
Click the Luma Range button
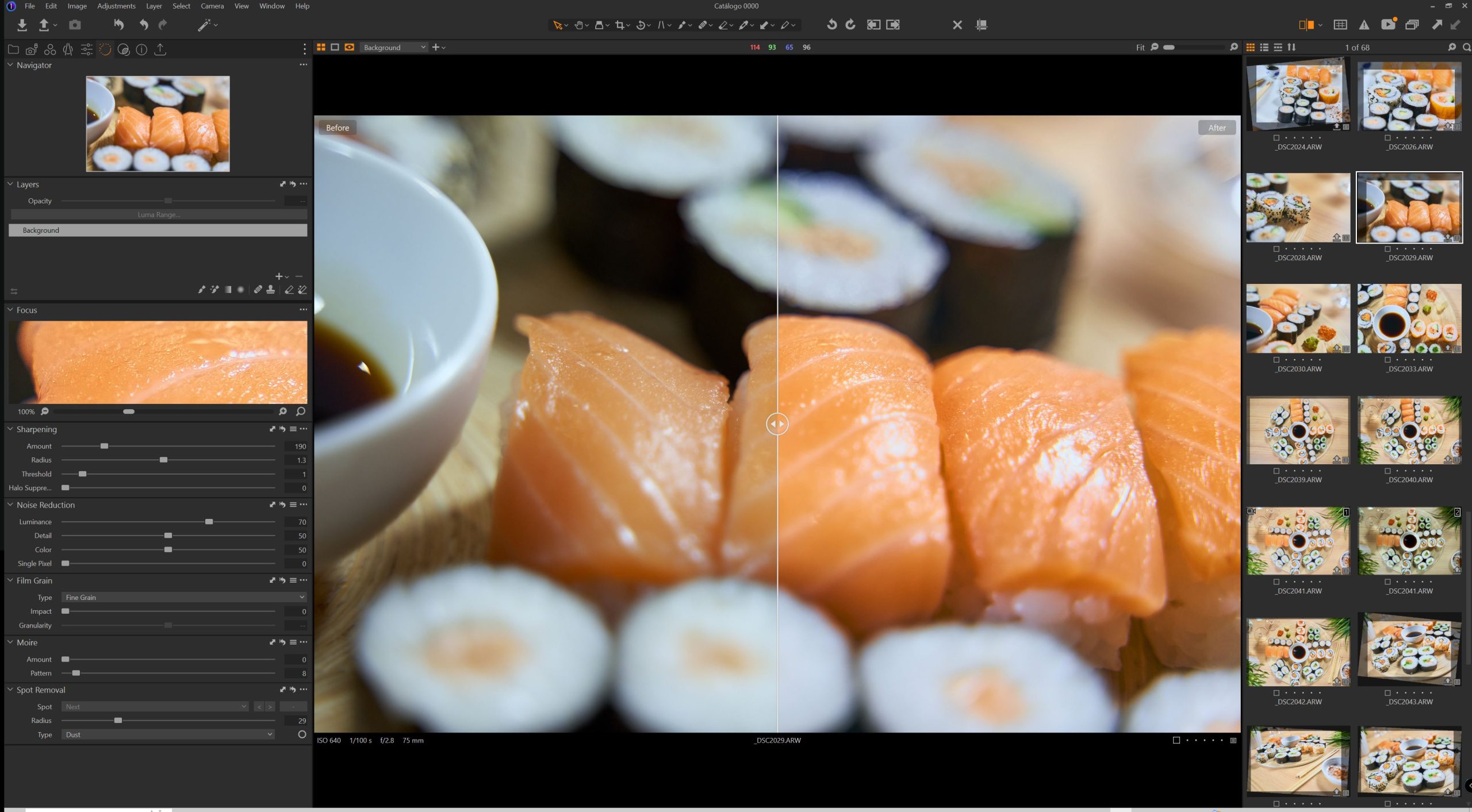tap(158, 215)
